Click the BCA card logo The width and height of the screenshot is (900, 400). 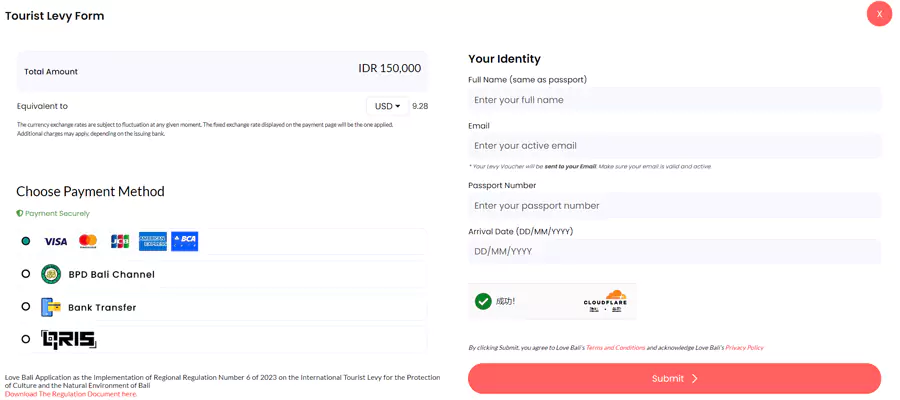tap(185, 242)
